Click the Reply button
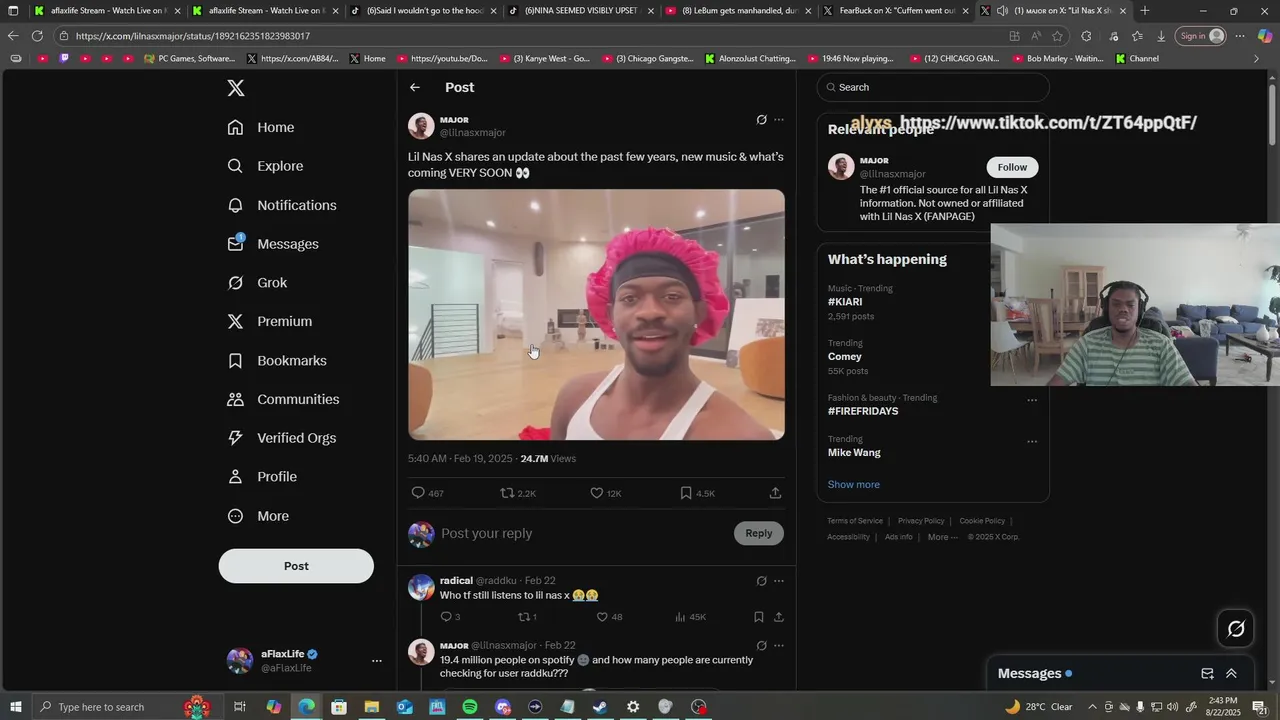Image resolution: width=1280 pixels, height=720 pixels. click(759, 533)
